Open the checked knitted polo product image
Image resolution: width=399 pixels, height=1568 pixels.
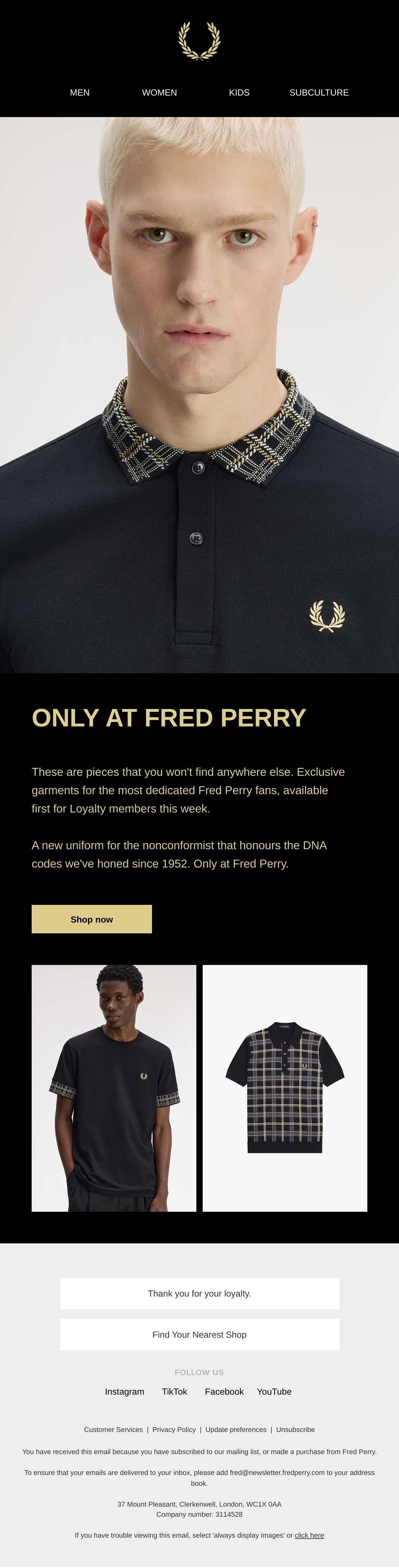click(x=285, y=1088)
